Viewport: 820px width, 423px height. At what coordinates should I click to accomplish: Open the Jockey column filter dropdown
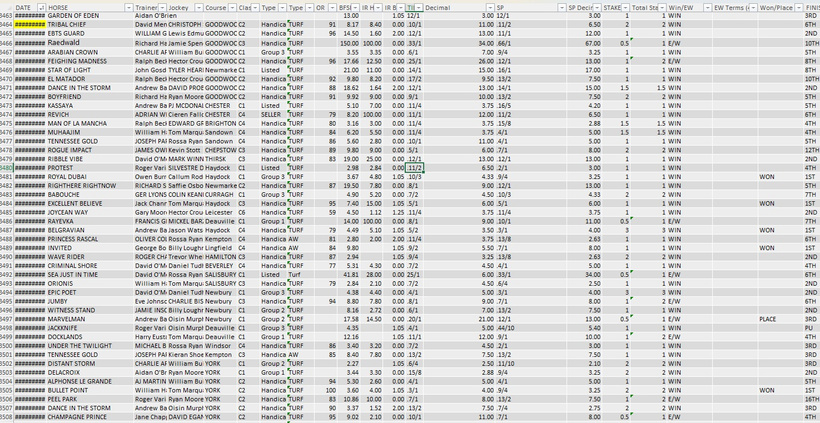[197, 7]
